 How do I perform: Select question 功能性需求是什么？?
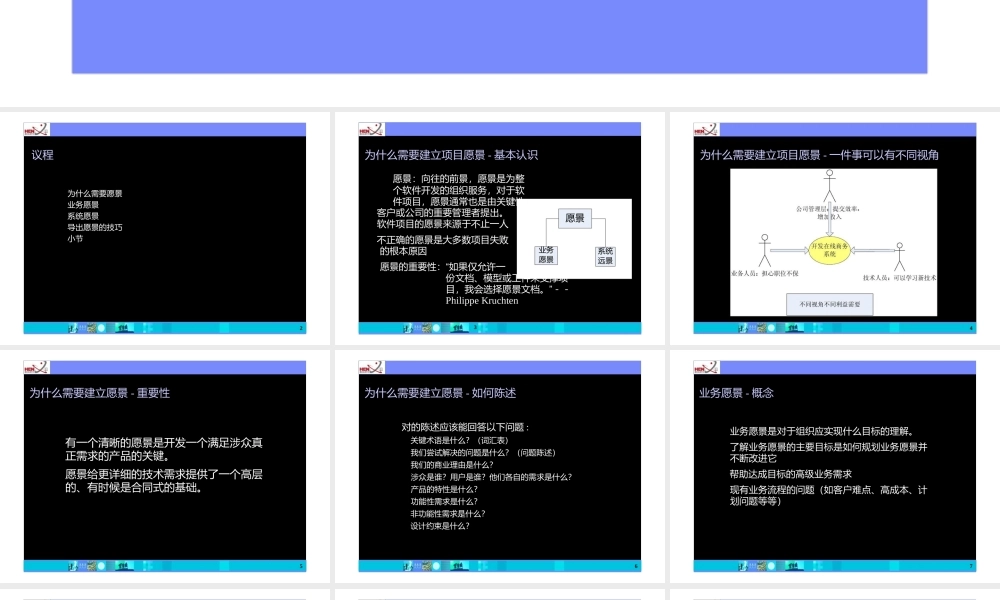click(444, 501)
